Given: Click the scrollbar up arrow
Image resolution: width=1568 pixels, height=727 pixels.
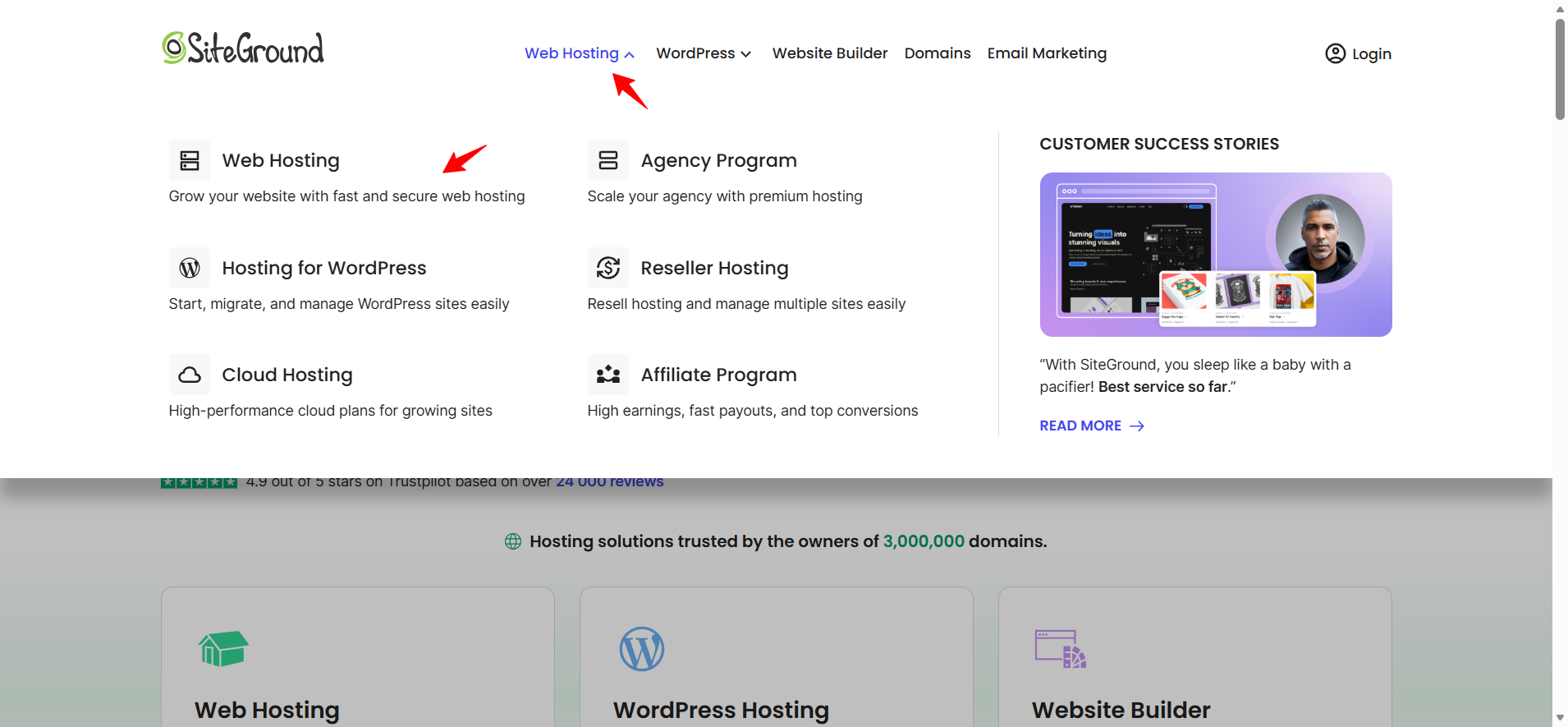Looking at the screenshot, I should (1560, 8).
